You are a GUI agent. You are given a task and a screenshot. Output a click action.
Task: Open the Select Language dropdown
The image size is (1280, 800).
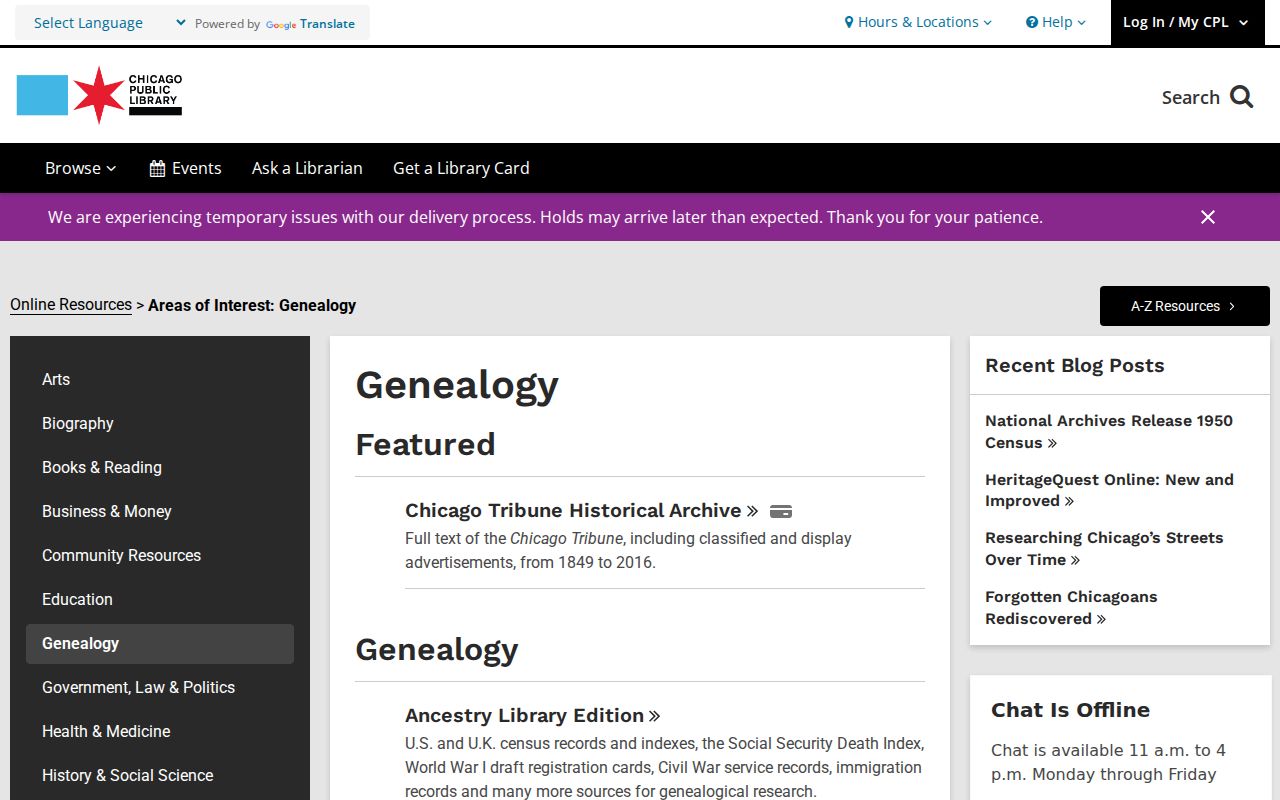click(110, 23)
